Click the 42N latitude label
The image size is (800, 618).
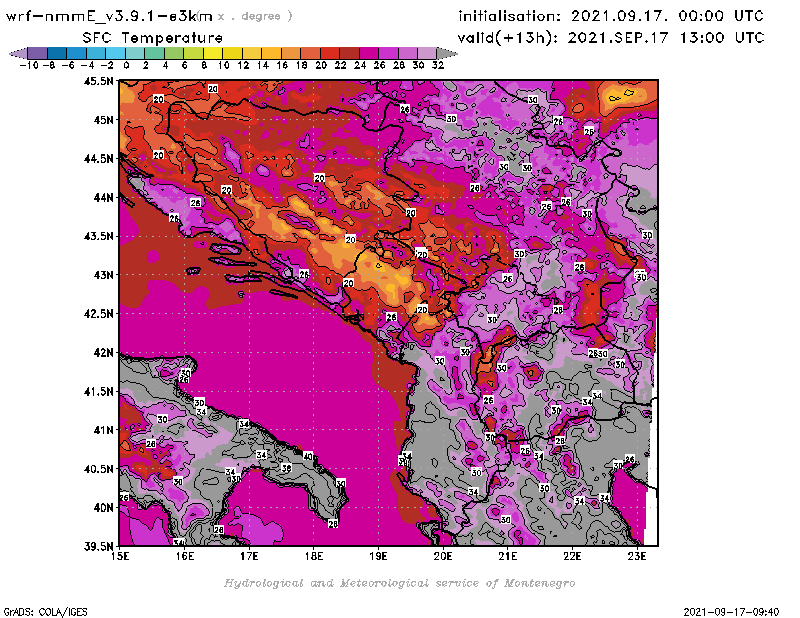pyautogui.click(x=103, y=353)
